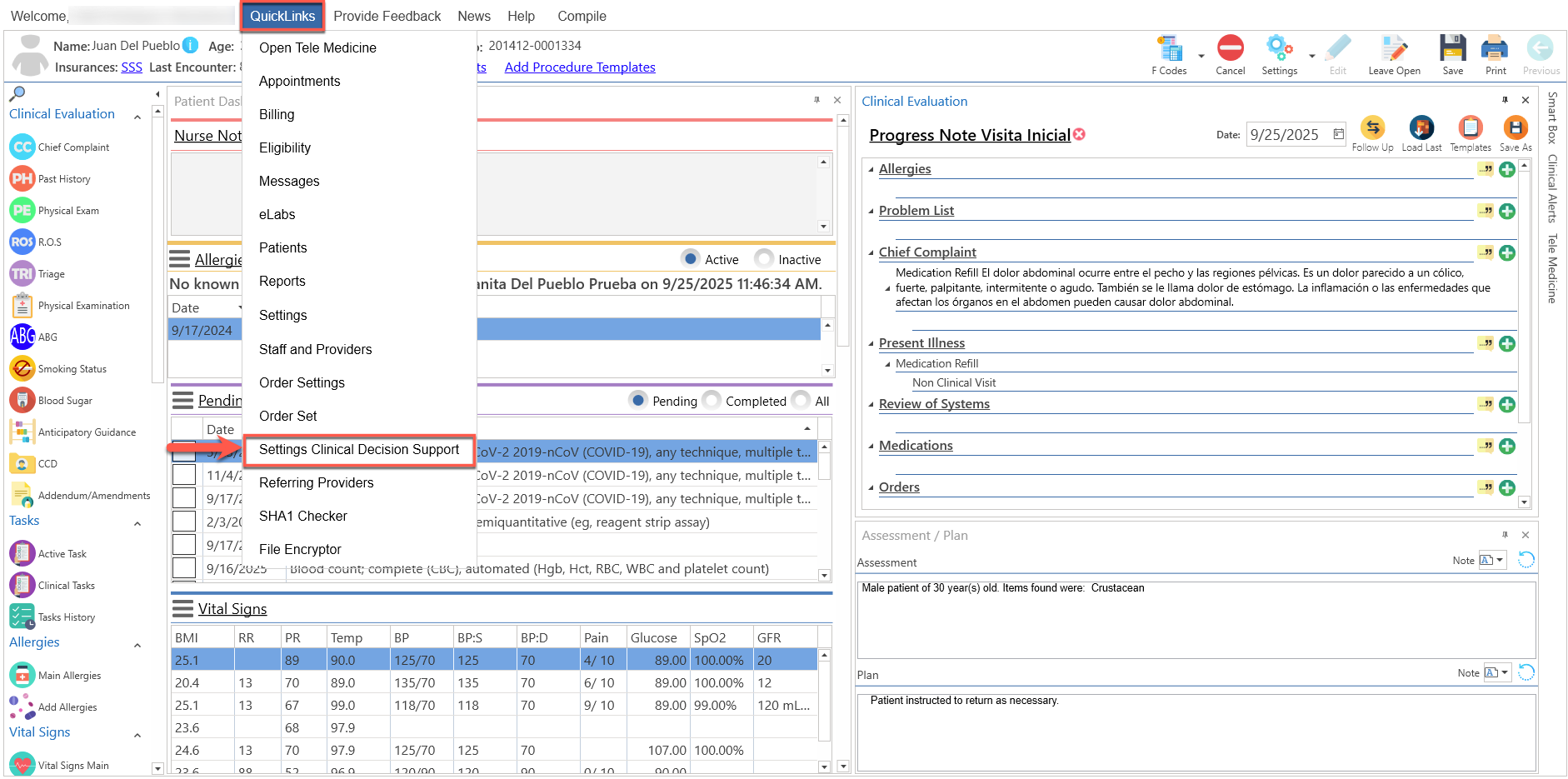This screenshot has width=1568, height=779.
Task: Select the Pending orders radio button
Action: 638,401
